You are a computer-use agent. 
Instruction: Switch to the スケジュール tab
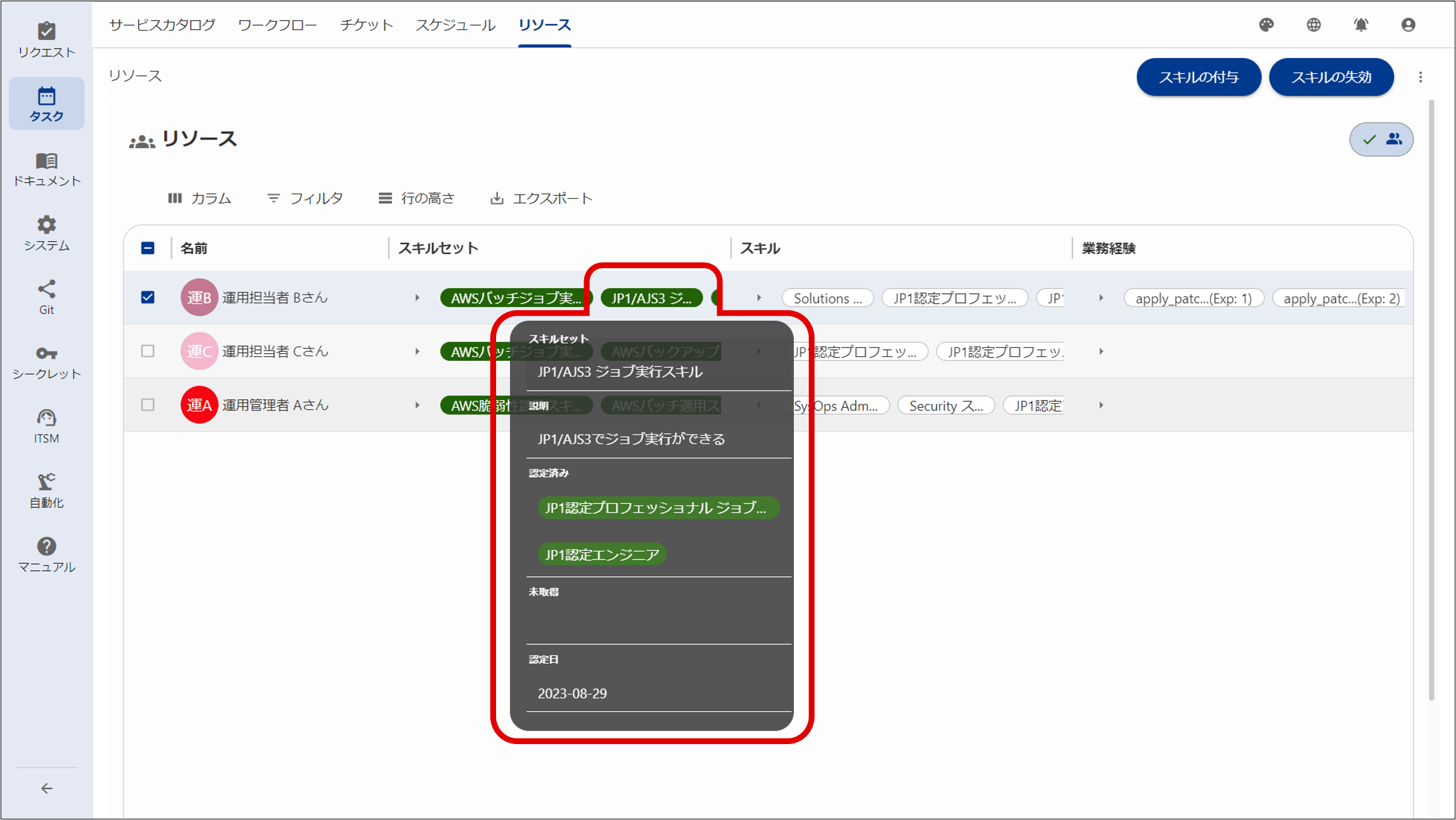[x=454, y=24]
